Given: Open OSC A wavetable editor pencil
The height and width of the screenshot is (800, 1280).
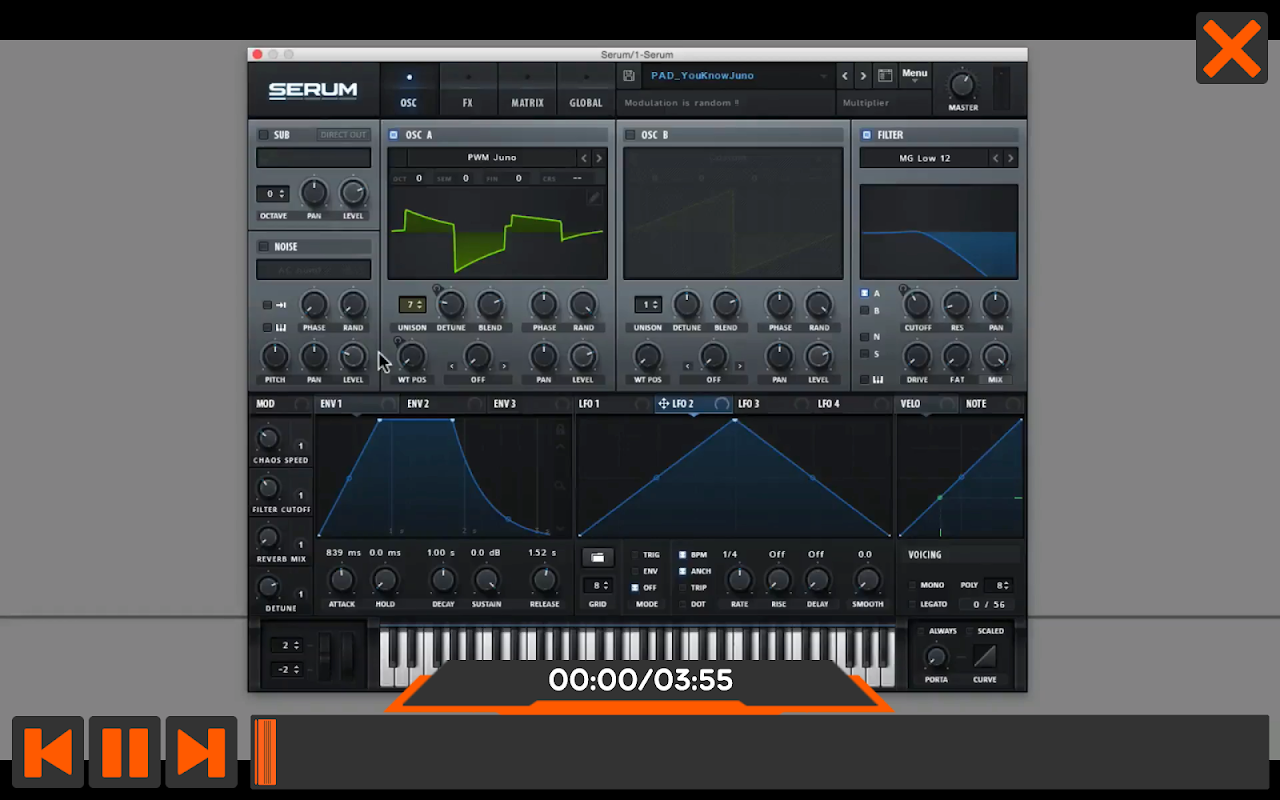Looking at the screenshot, I should 594,198.
